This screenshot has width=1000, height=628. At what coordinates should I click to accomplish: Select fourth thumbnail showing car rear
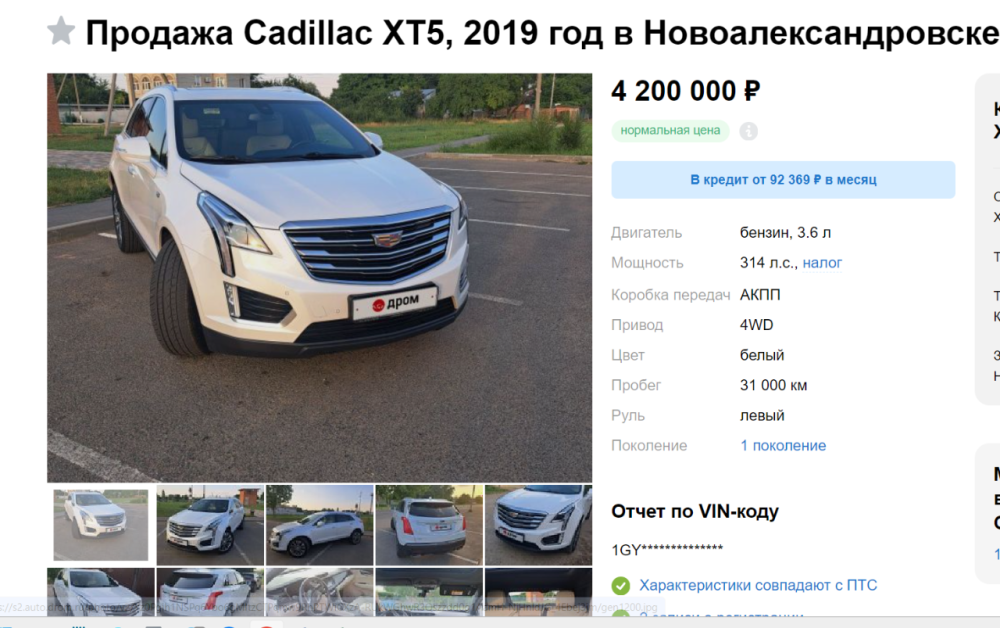[429, 525]
